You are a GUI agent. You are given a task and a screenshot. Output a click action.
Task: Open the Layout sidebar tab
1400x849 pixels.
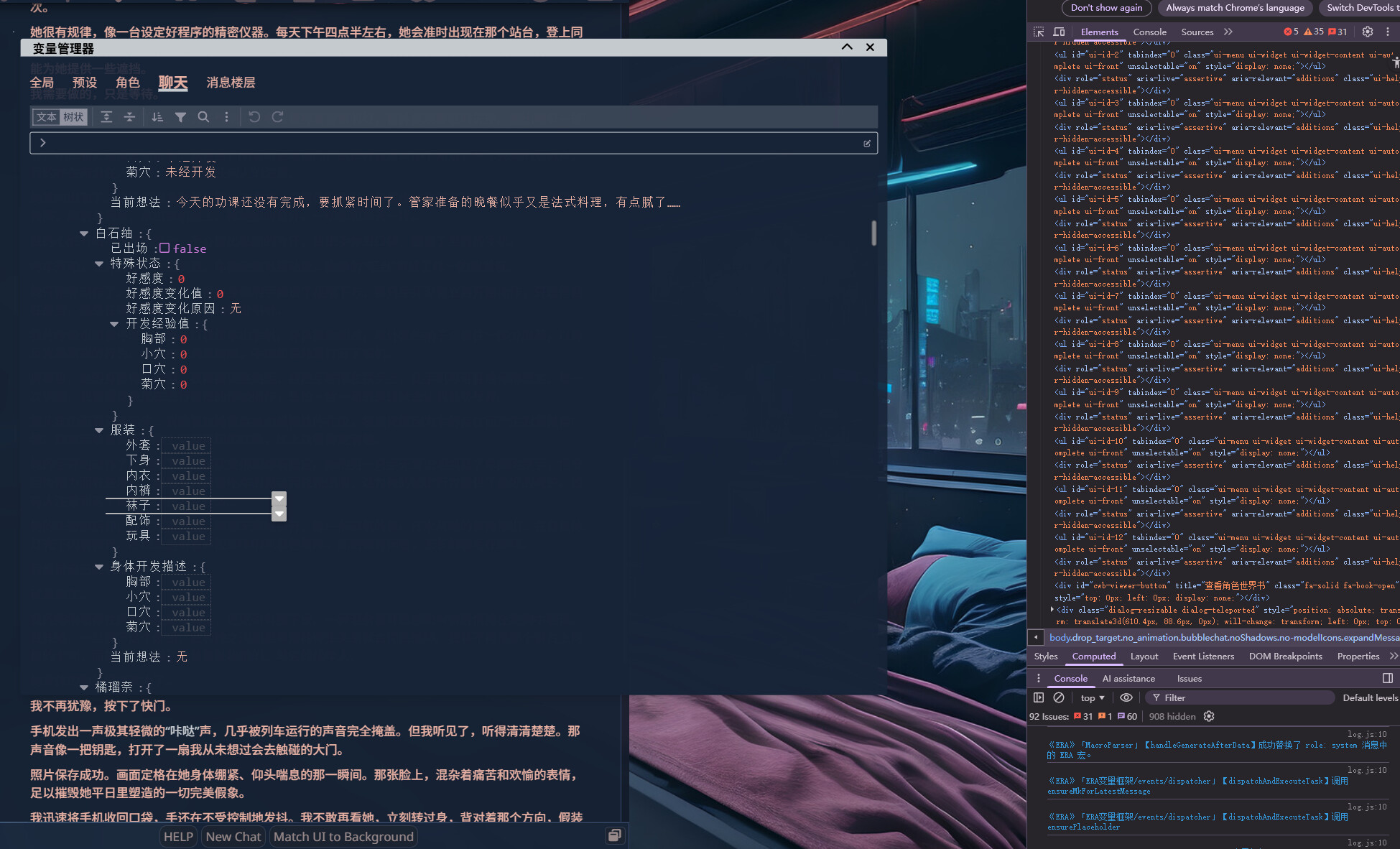[x=1144, y=656]
